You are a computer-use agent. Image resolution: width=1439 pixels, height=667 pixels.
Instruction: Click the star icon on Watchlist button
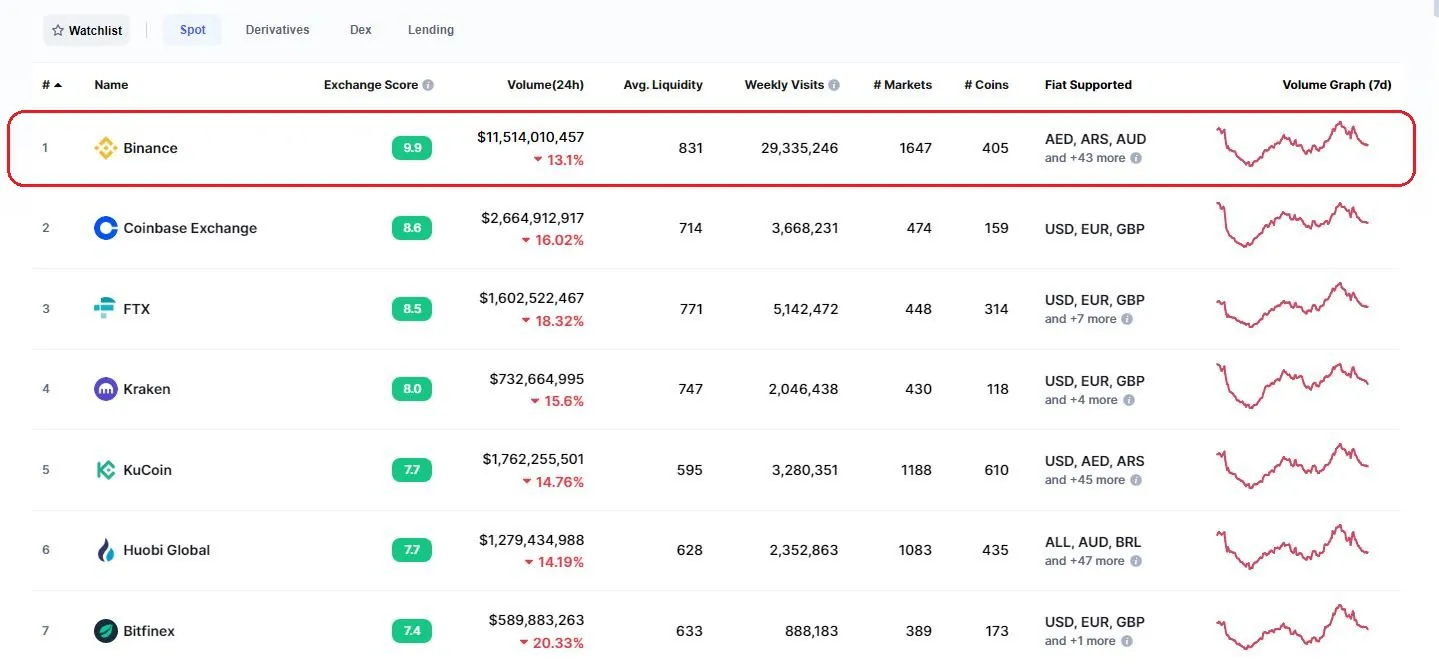click(58, 31)
